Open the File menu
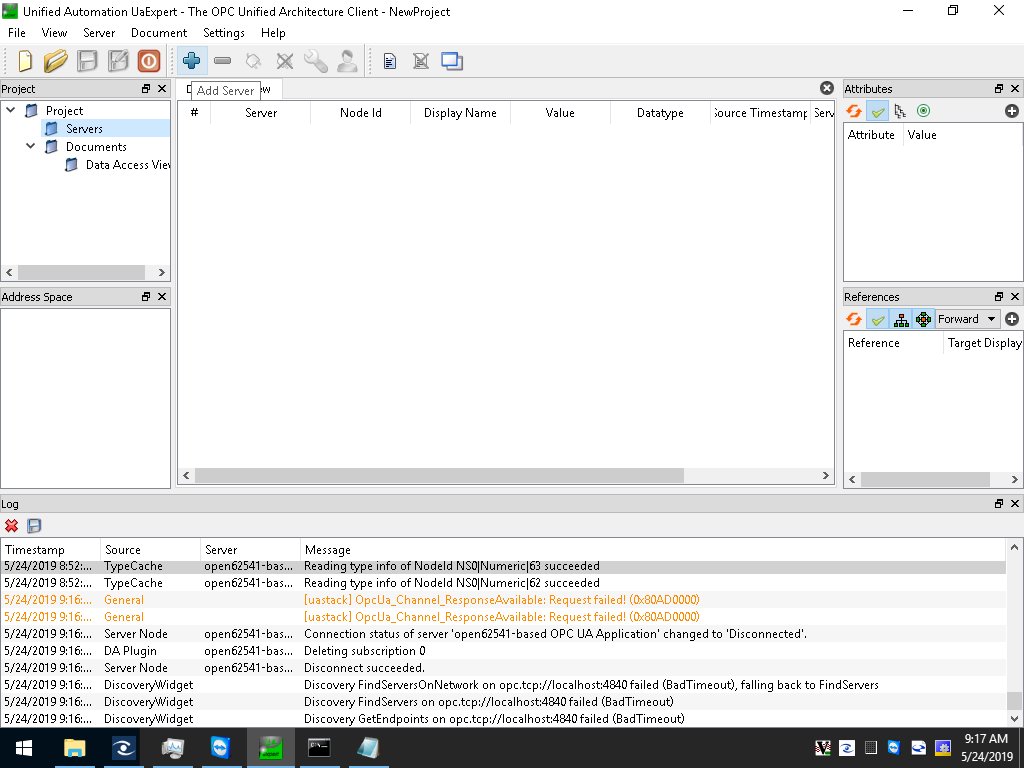The image size is (1024, 768). coord(17,33)
